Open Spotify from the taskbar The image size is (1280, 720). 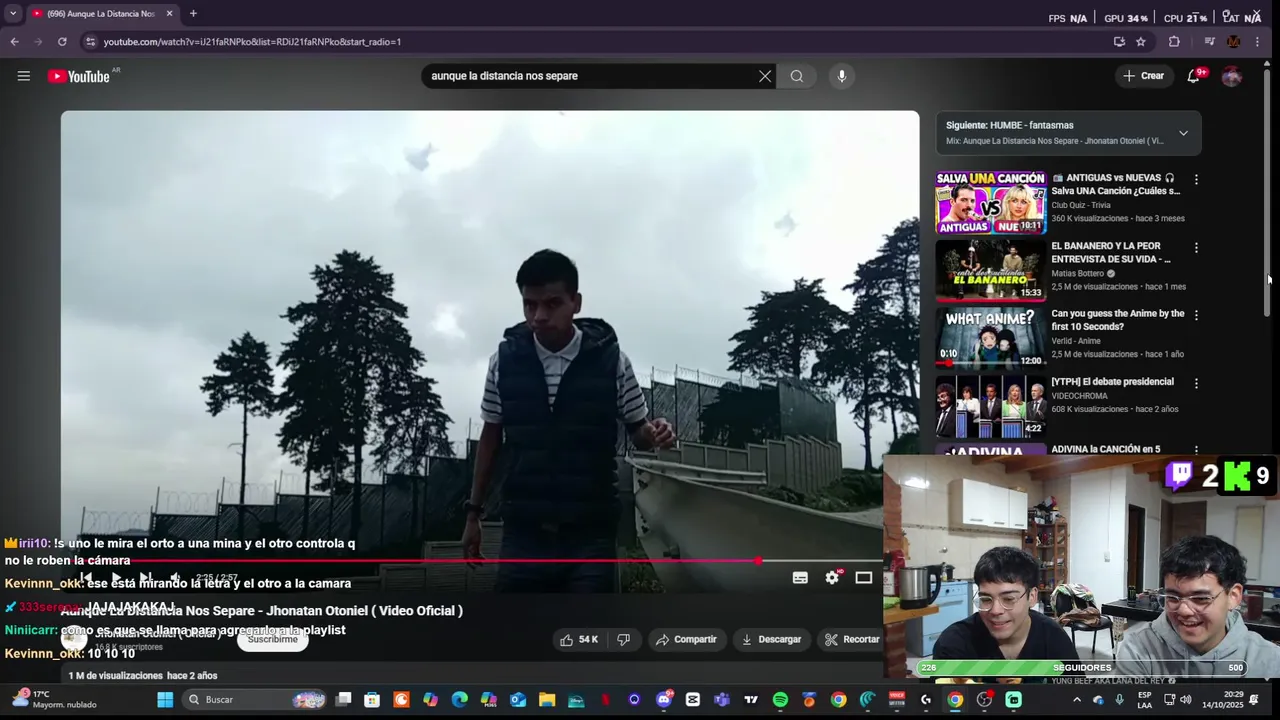pyautogui.click(x=780, y=700)
